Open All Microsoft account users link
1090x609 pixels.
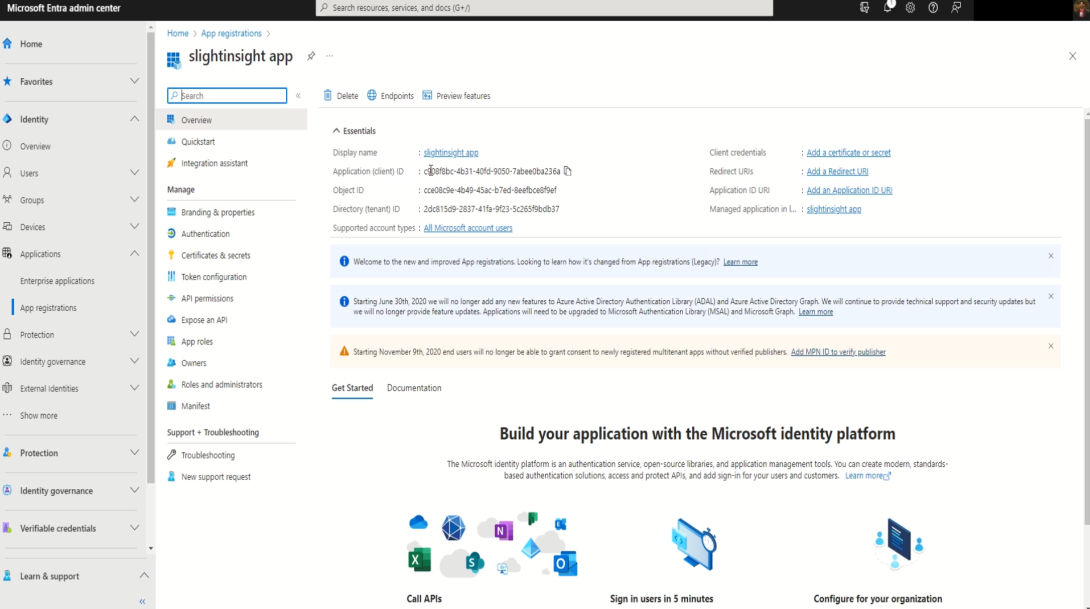click(x=468, y=227)
